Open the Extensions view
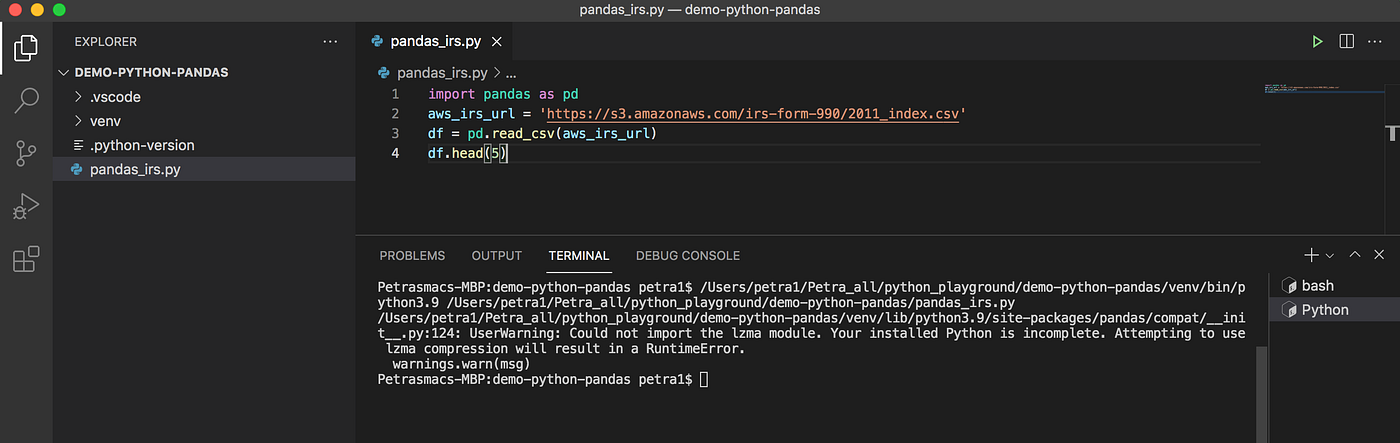This screenshot has width=1400, height=443. point(26,259)
